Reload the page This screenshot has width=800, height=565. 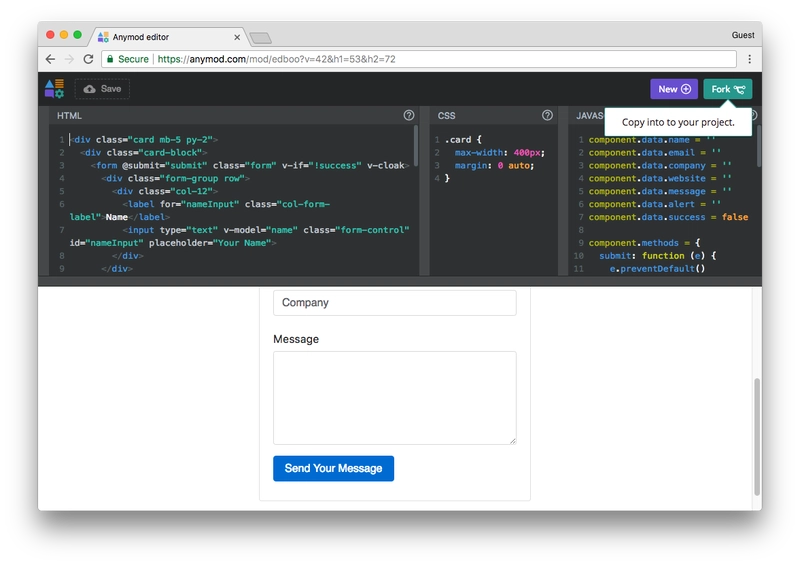(x=88, y=59)
